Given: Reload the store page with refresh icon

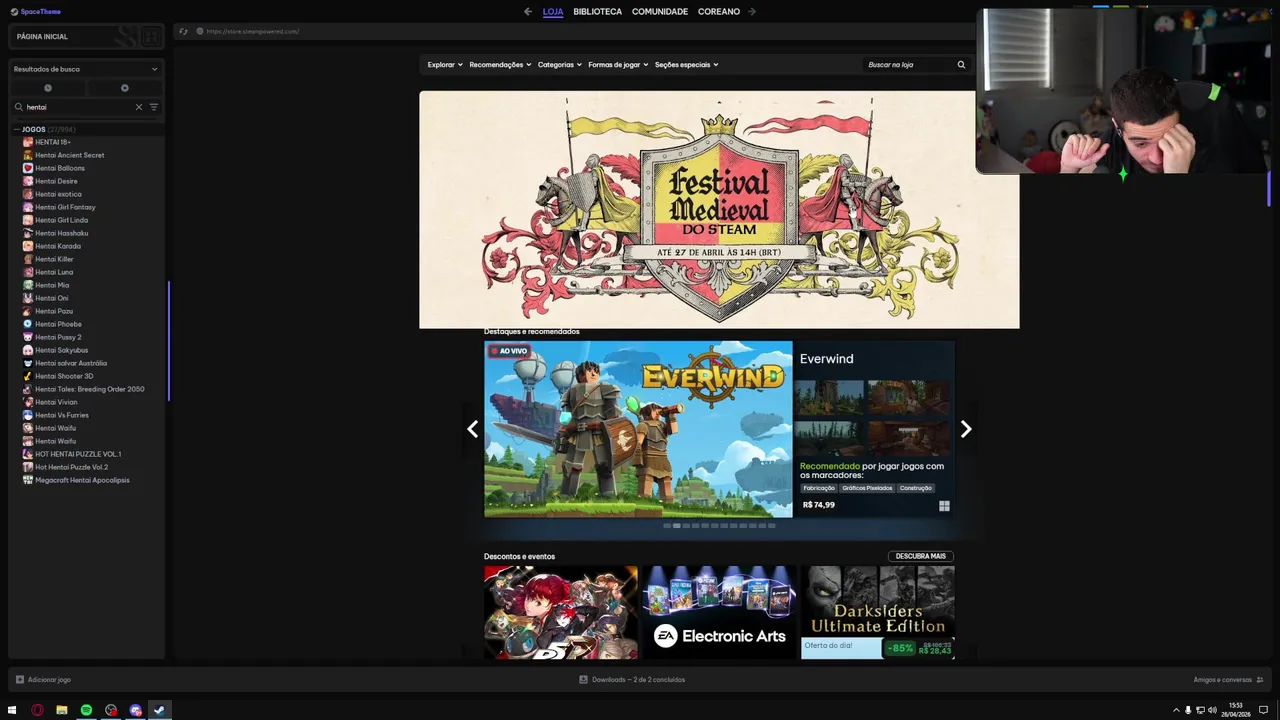Looking at the screenshot, I should click(183, 31).
